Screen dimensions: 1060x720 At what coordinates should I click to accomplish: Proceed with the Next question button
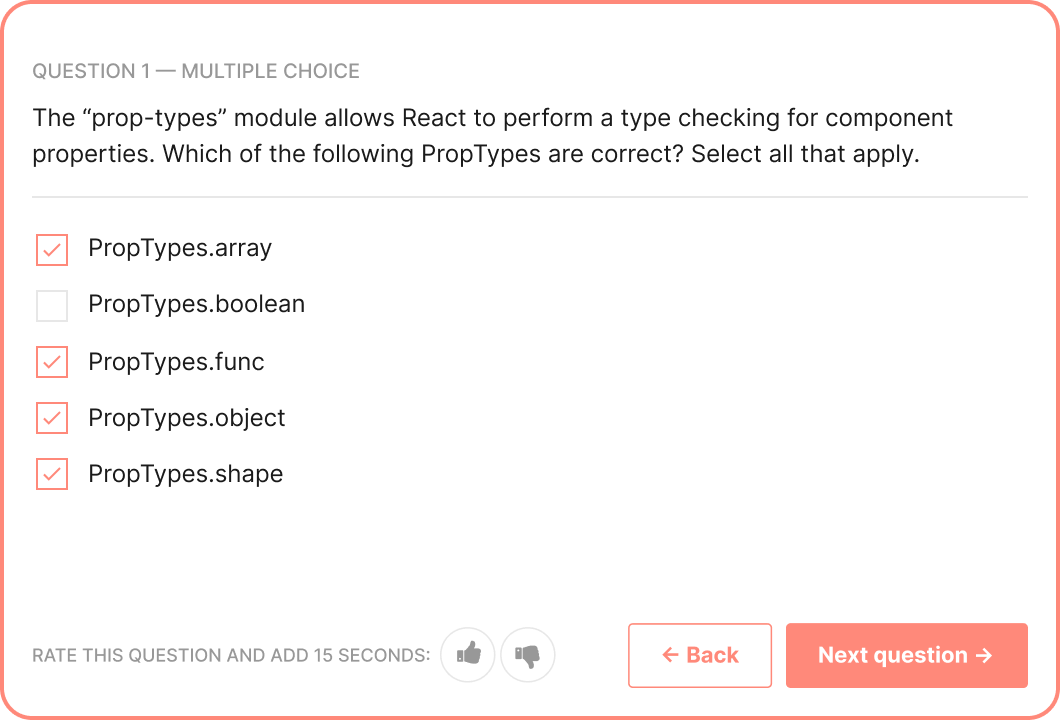pyautogui.click(x=907, y=655)
